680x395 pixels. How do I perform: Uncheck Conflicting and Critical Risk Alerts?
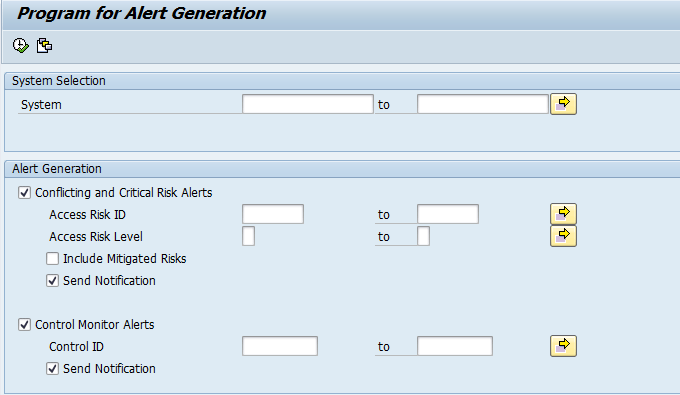(24, 193)
